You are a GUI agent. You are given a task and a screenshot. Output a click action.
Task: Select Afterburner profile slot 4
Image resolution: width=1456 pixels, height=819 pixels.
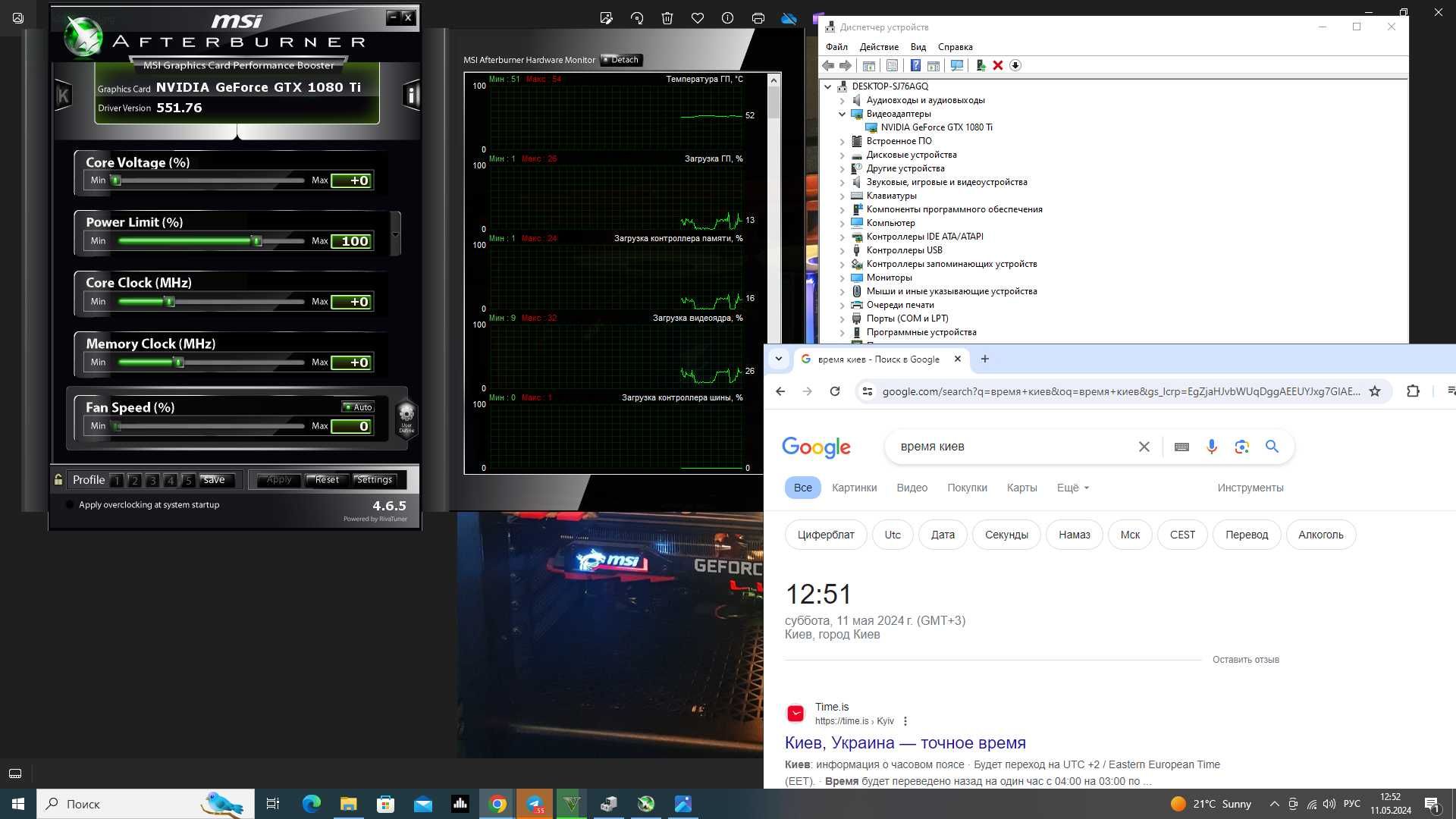(x=171, y=480)
